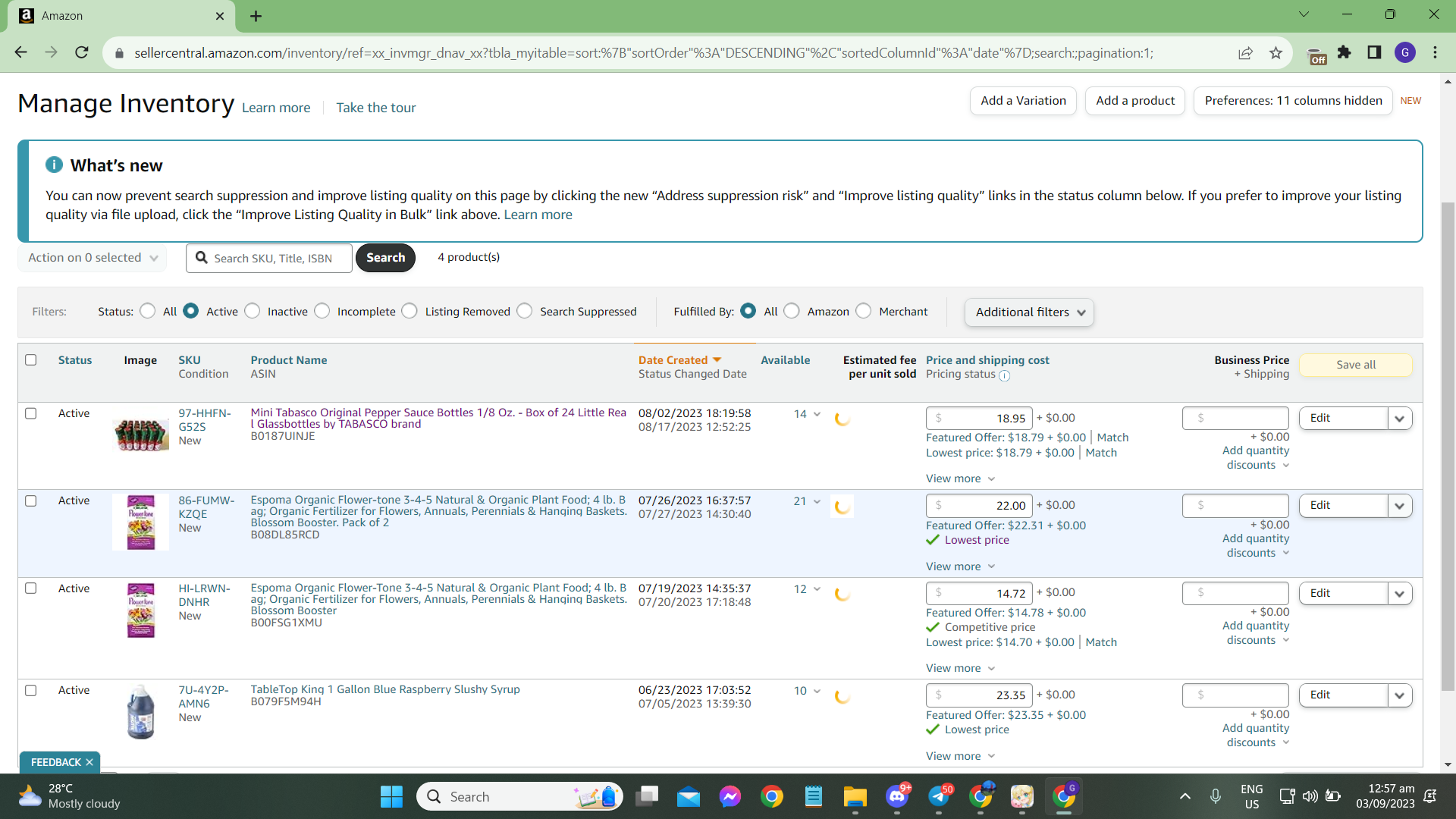Click the Pricing status info icon
This screenshot has height=819, width=1456.
[x=1004, y=375]
